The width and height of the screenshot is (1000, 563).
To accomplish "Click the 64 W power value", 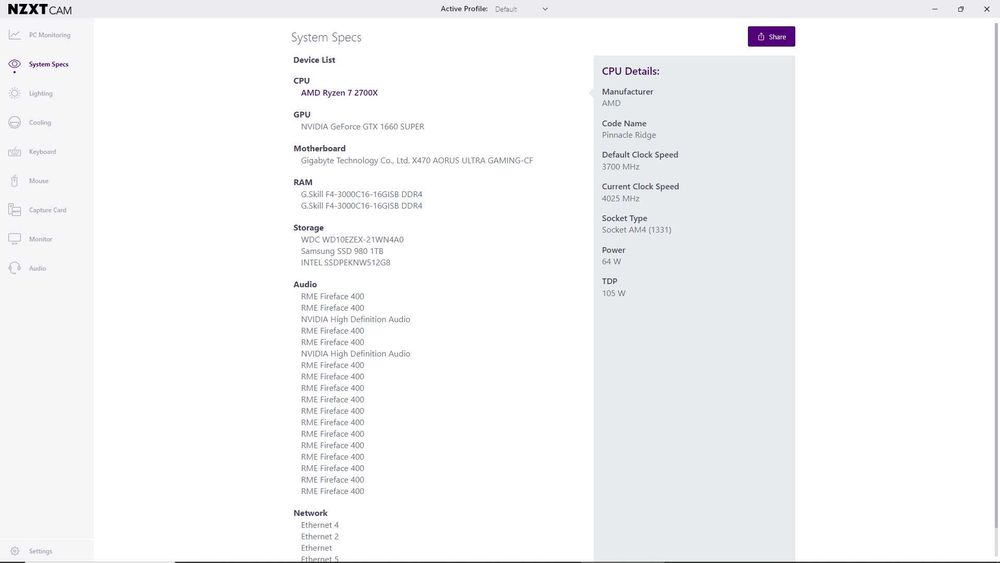I will tap(611, 261).
